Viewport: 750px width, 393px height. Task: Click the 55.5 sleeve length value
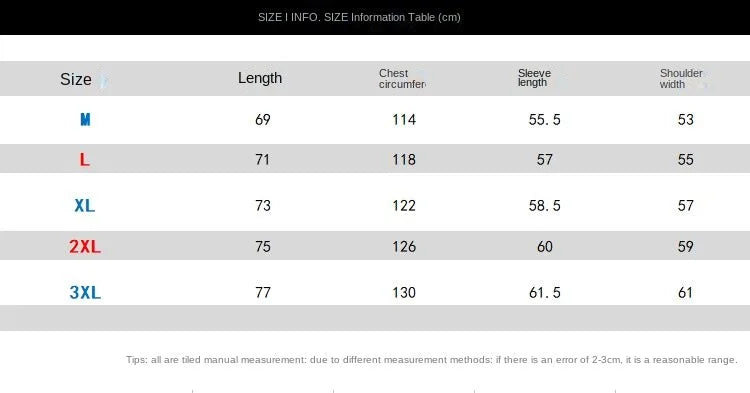(x=544, y=120)
